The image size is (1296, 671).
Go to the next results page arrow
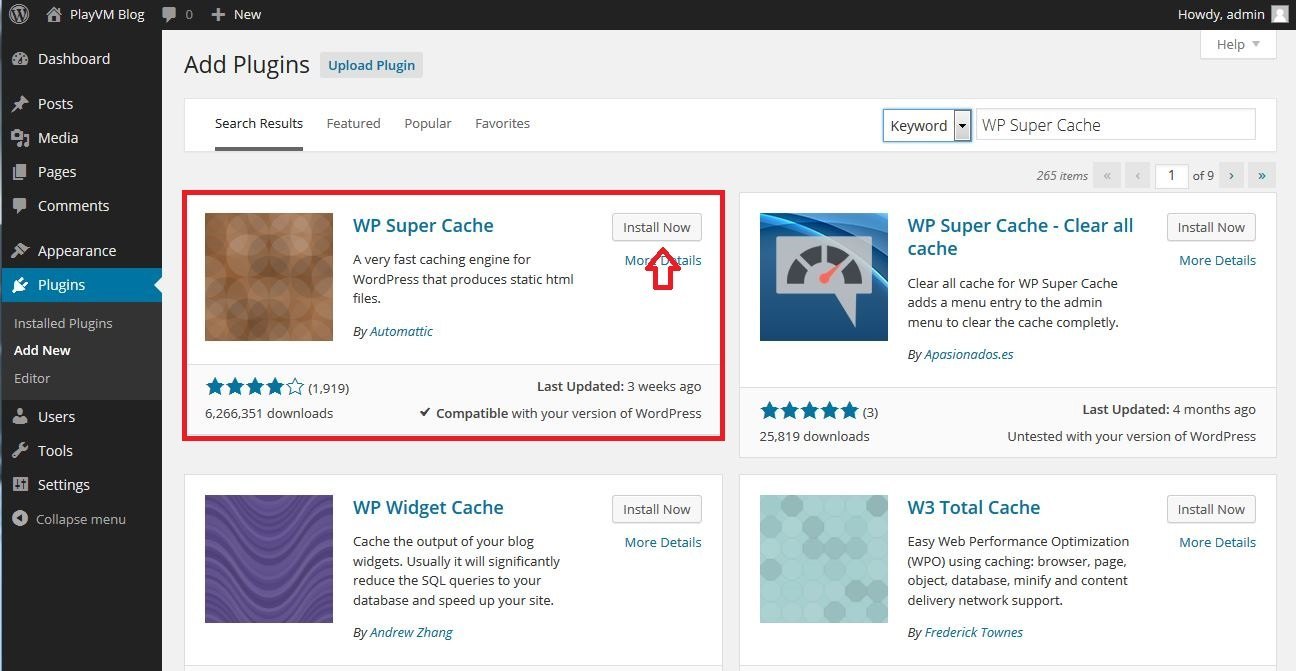(1231, 175)
